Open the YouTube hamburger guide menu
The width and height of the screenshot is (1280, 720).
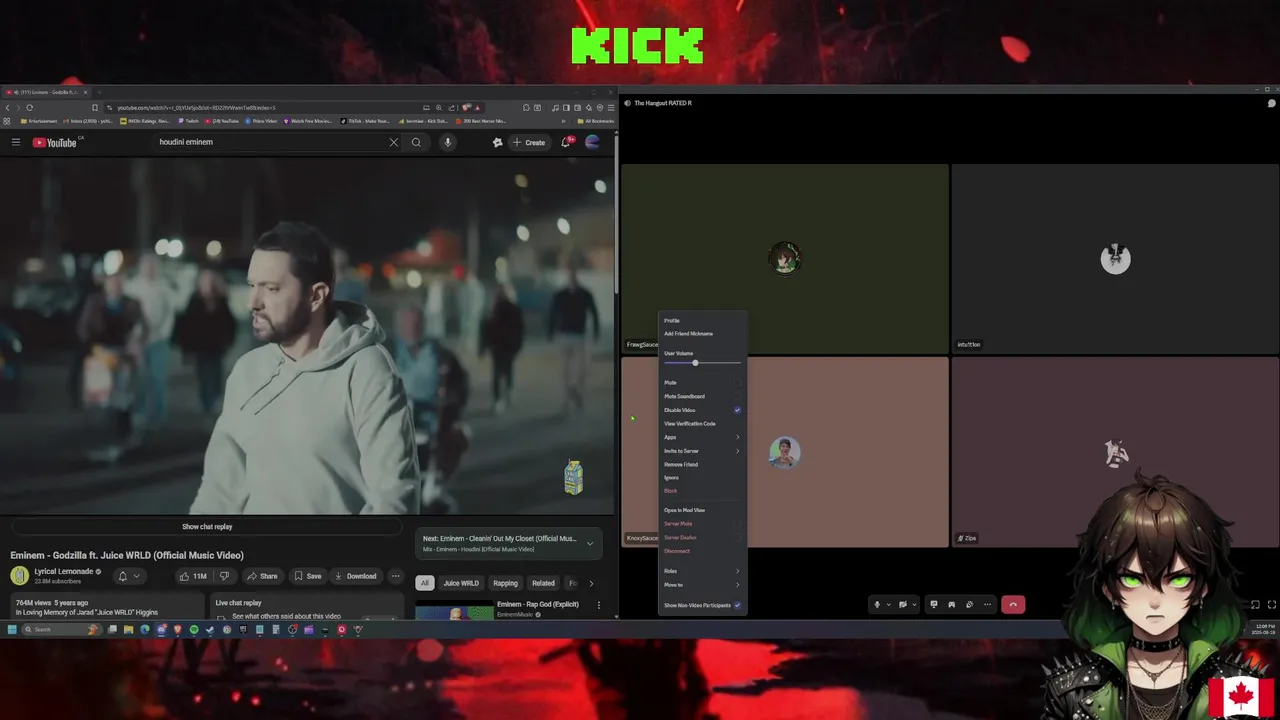(x=16, y=142)
